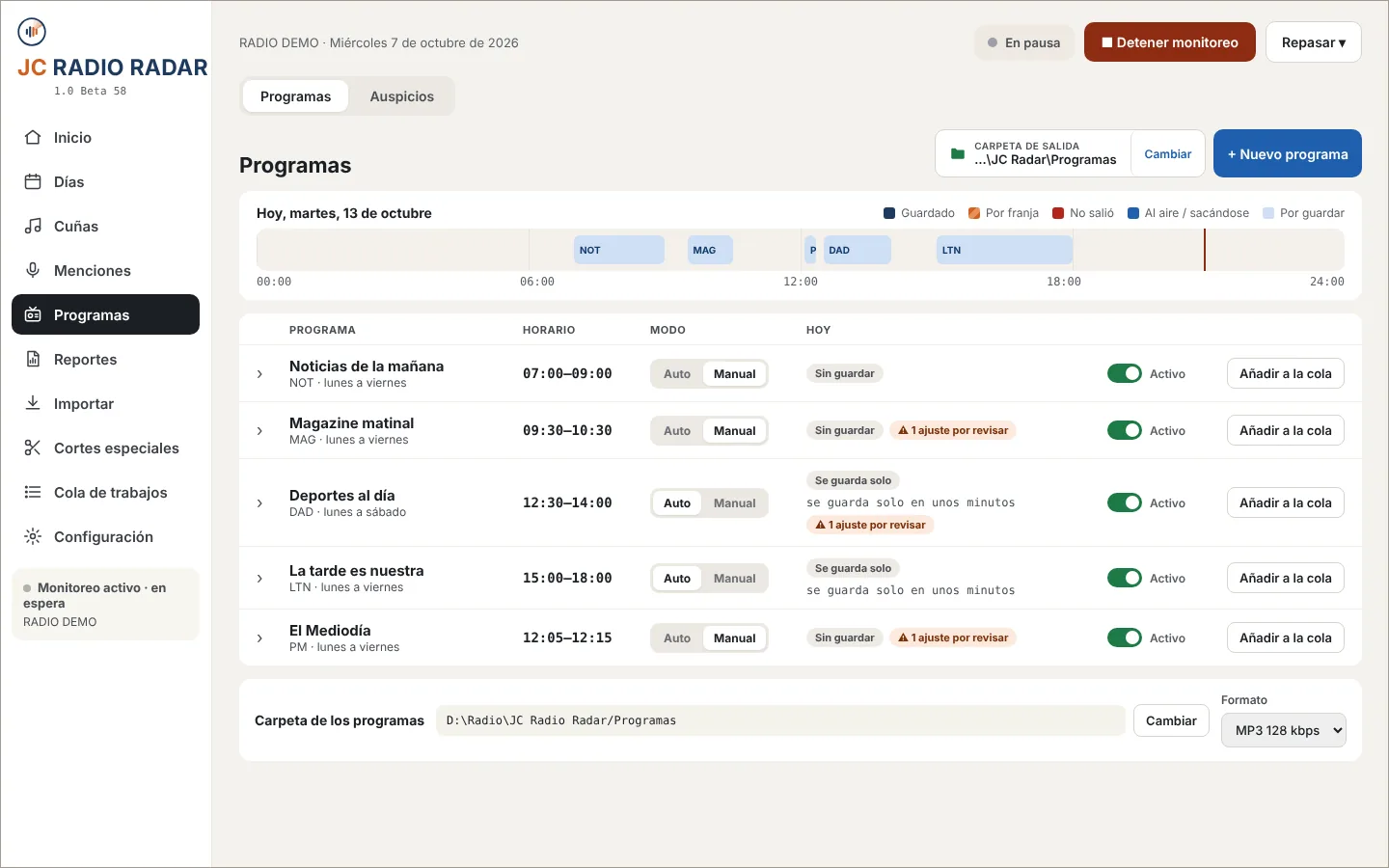
Task: Add El Mediodía to the queue
Action: point(1286,638)
